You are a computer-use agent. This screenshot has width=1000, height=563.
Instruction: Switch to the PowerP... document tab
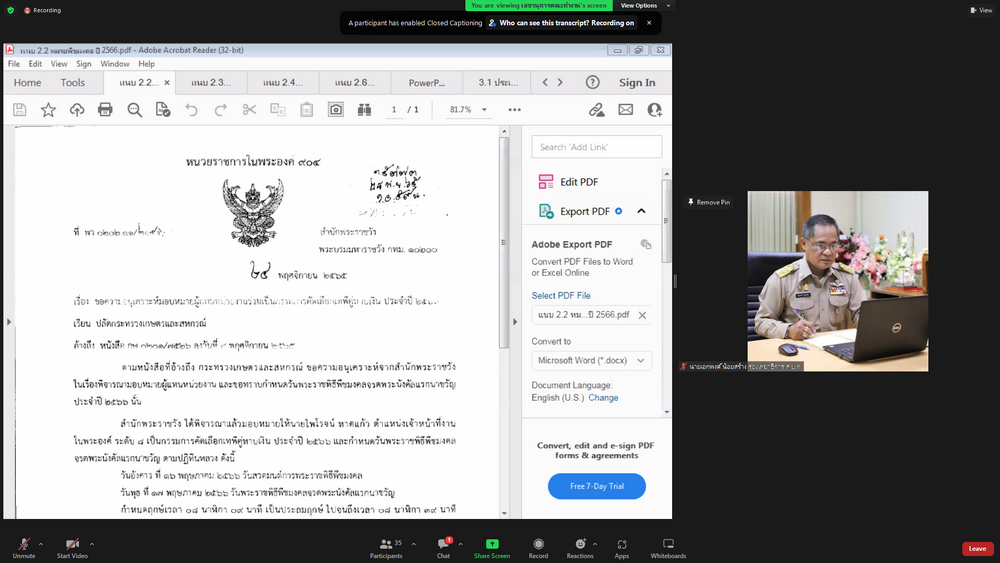click(x=427, y=82)
